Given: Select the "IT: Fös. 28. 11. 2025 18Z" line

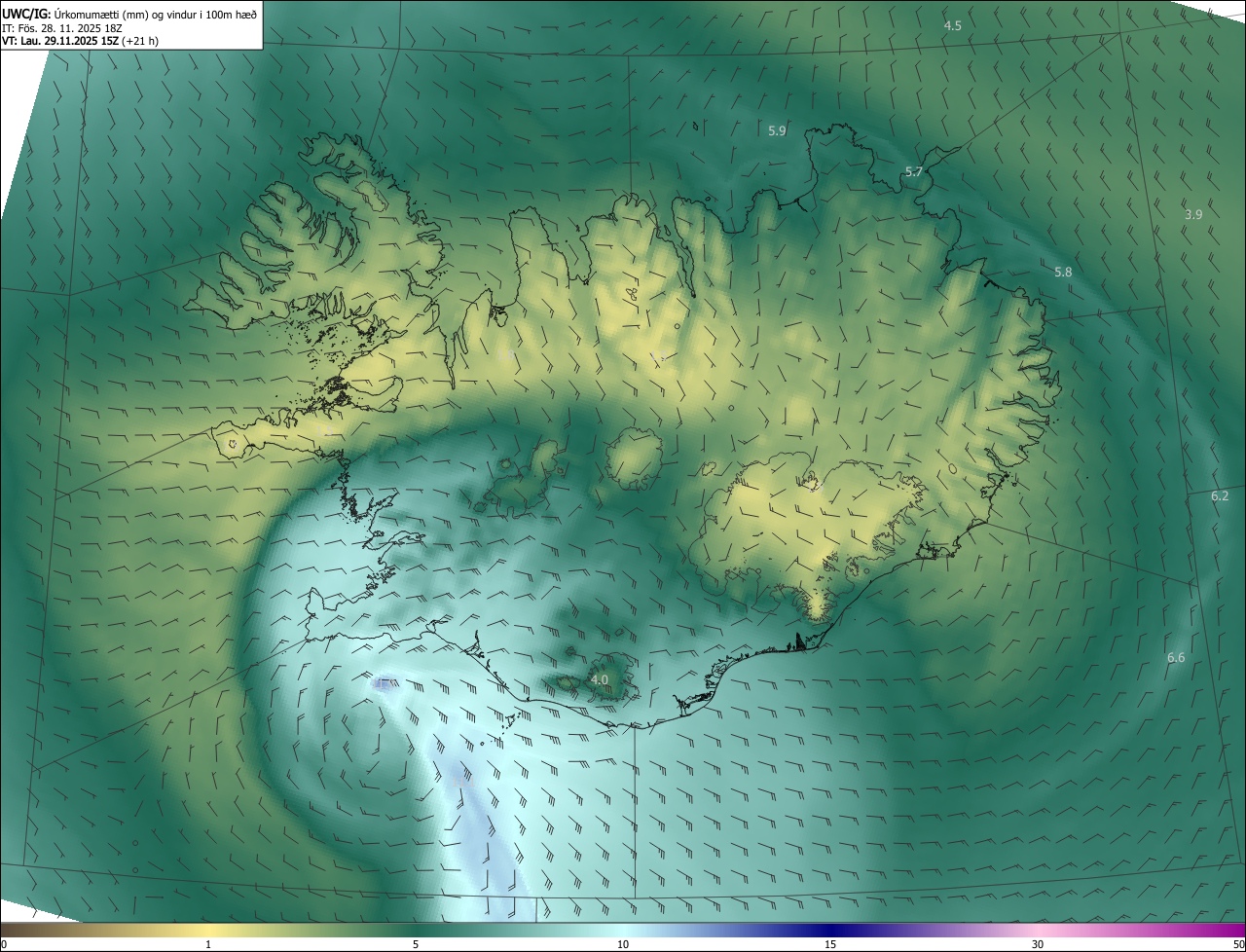Looking at the screenshot, I should (62, 27).
